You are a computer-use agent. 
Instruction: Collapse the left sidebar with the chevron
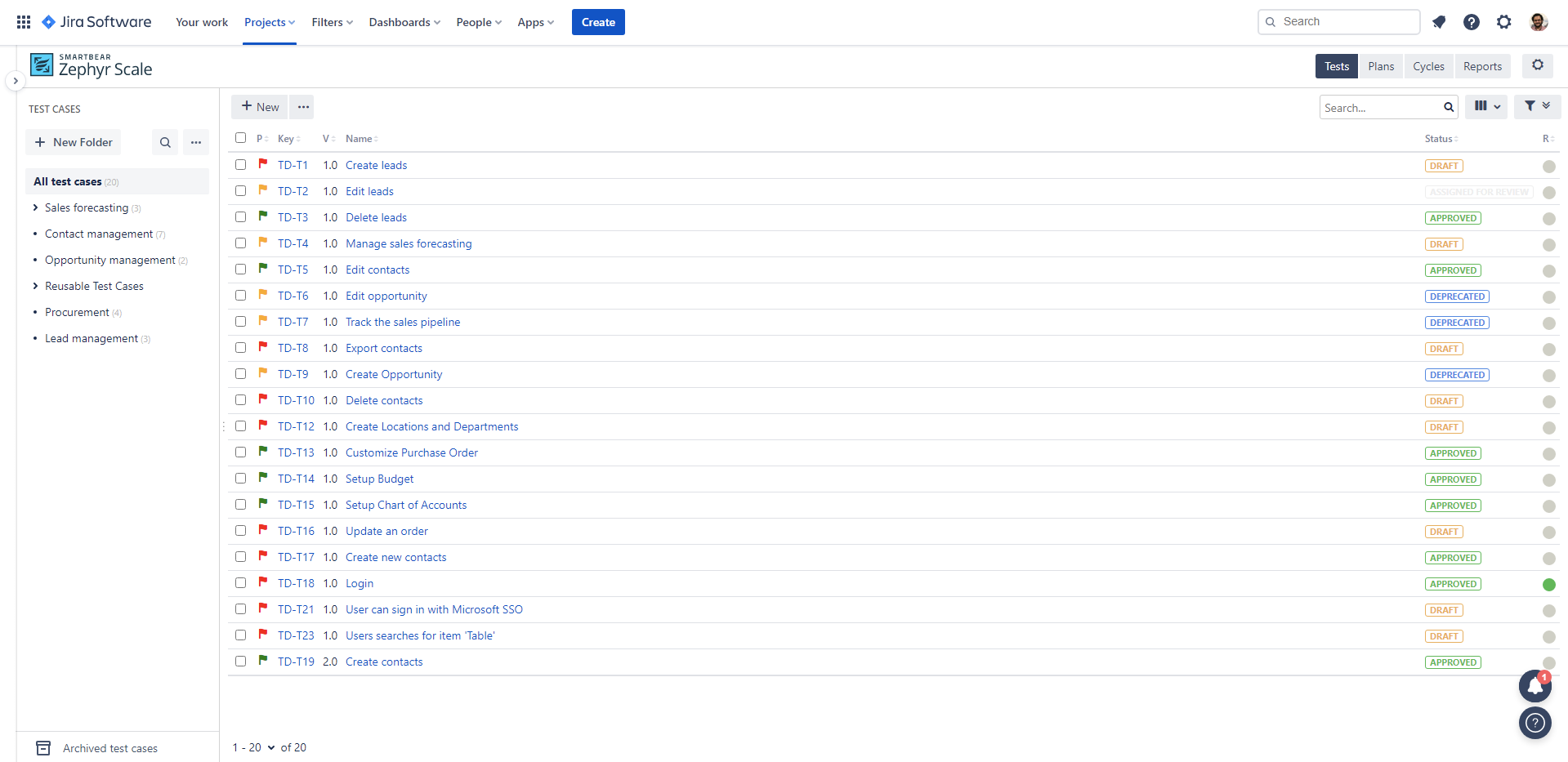[x=15, y=81]
